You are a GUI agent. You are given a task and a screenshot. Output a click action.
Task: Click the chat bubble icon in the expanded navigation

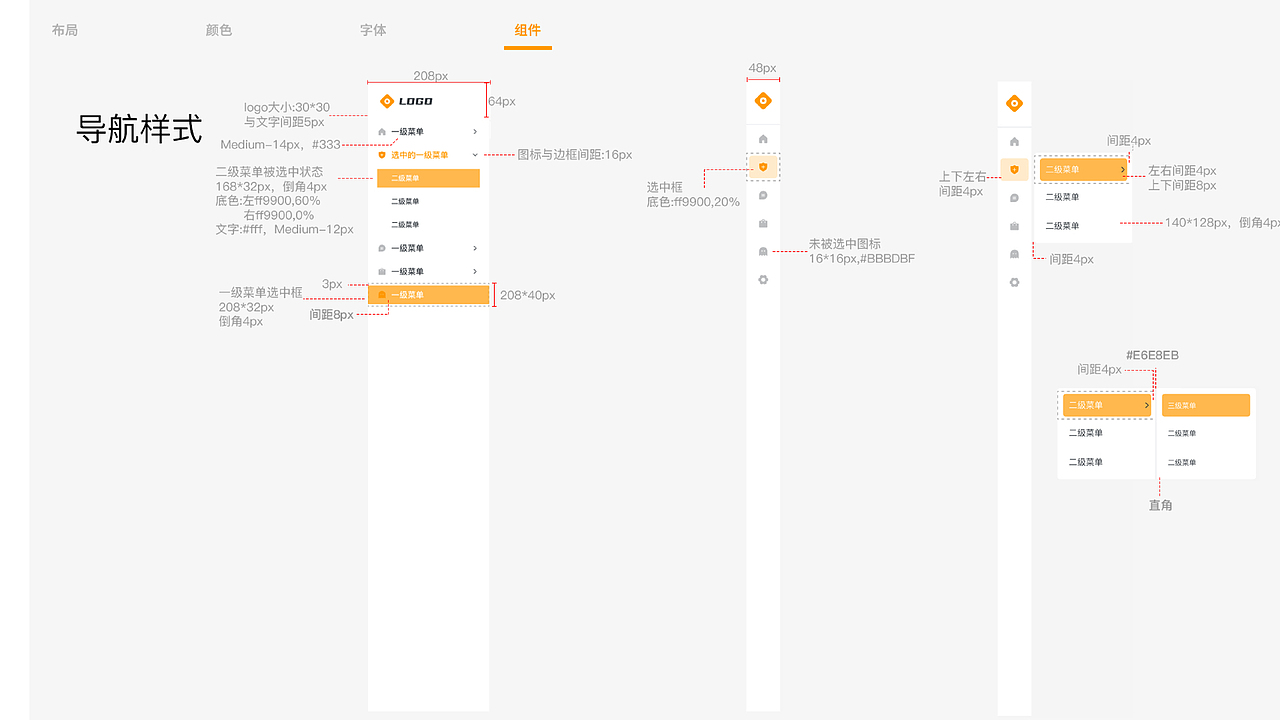coord(382,248)
